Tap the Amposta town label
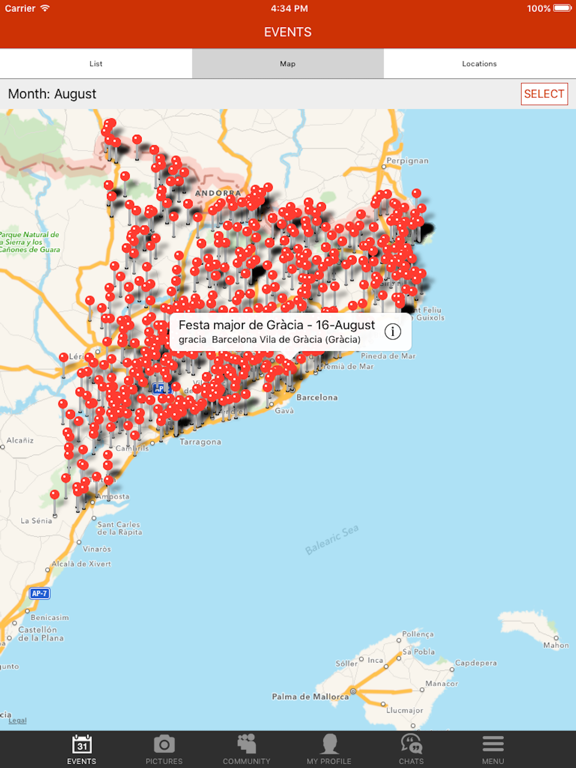Viewport: 576px width, 768px height. pos(113,497)
